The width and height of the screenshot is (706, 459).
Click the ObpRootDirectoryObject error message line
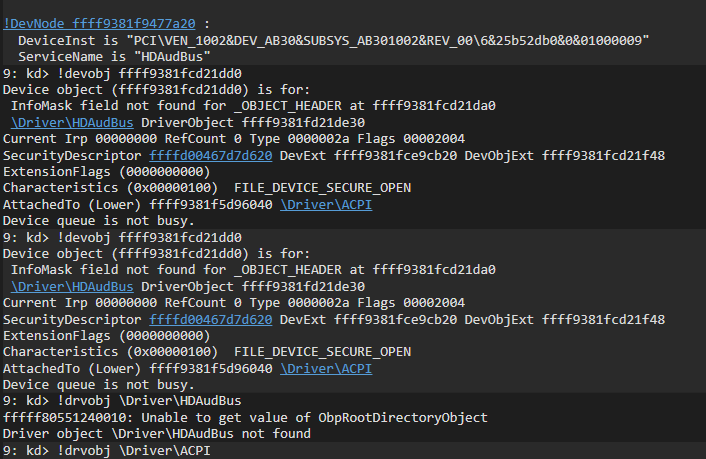tap(245, 417)
